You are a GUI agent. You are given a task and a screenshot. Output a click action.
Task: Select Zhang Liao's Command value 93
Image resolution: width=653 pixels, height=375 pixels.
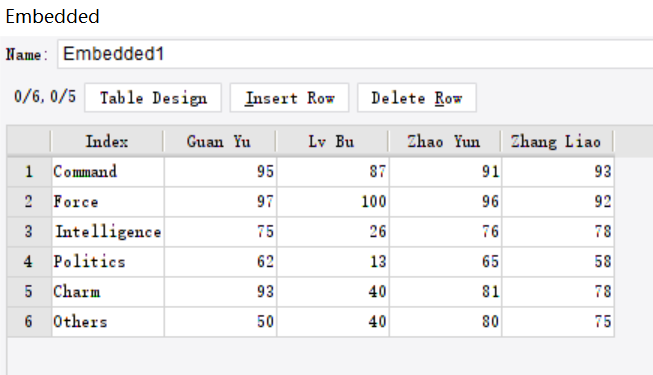558,172
